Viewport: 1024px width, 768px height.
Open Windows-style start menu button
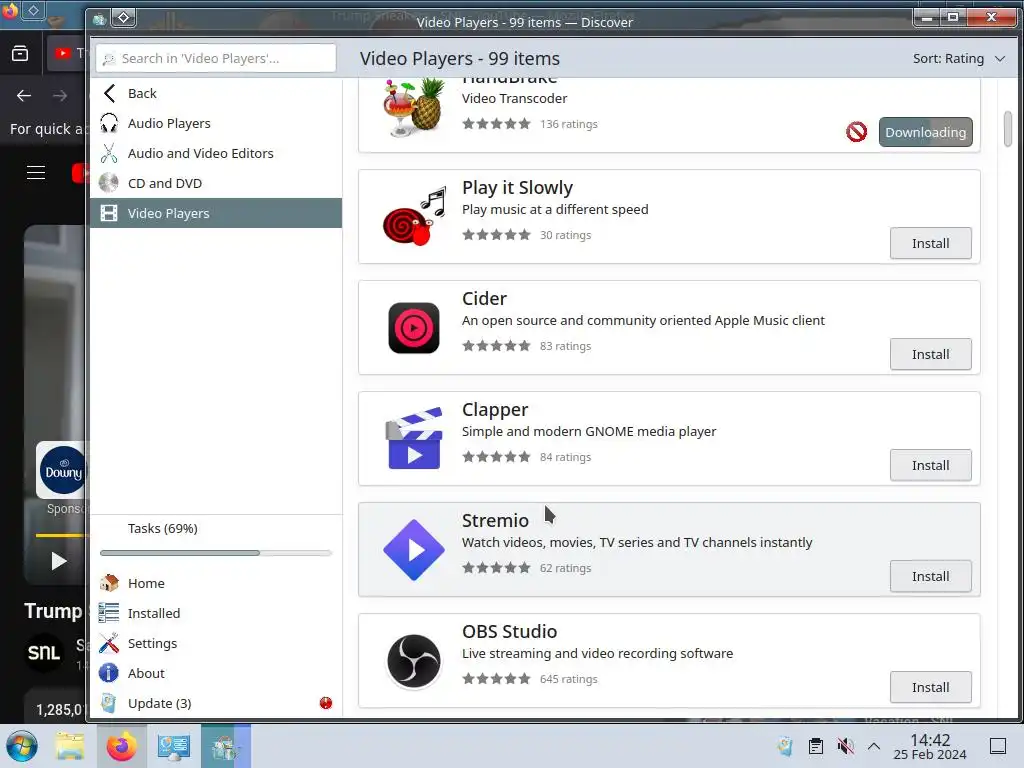pos(22,746)
